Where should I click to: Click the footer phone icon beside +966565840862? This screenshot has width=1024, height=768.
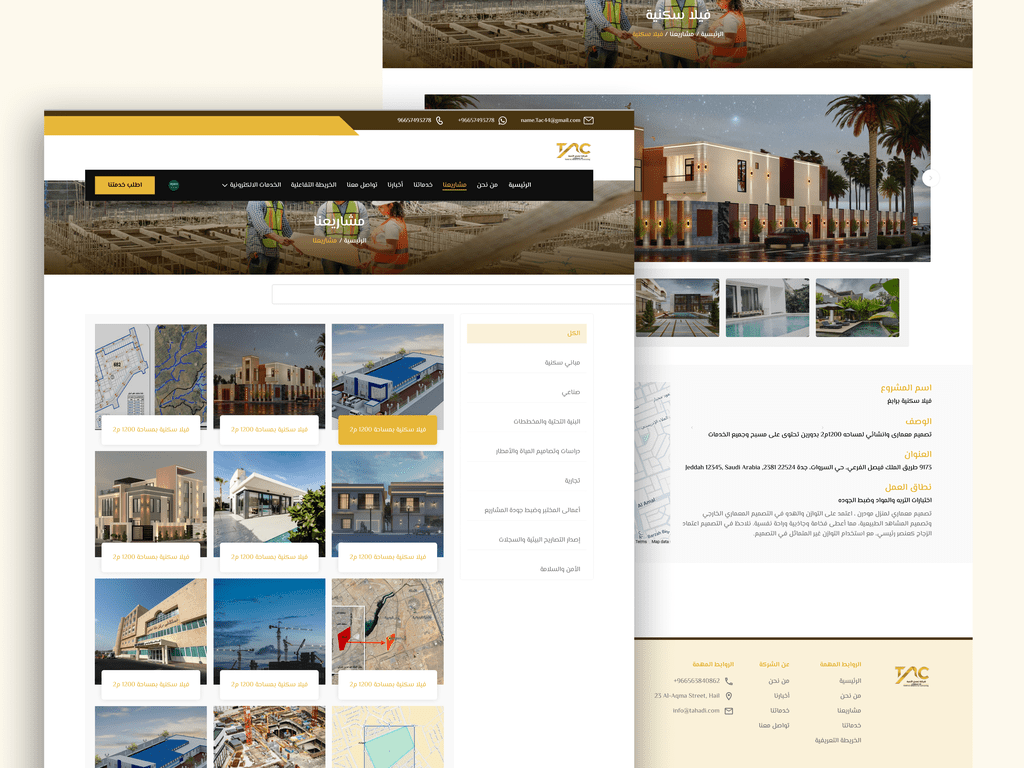click(x=729, y=680)
